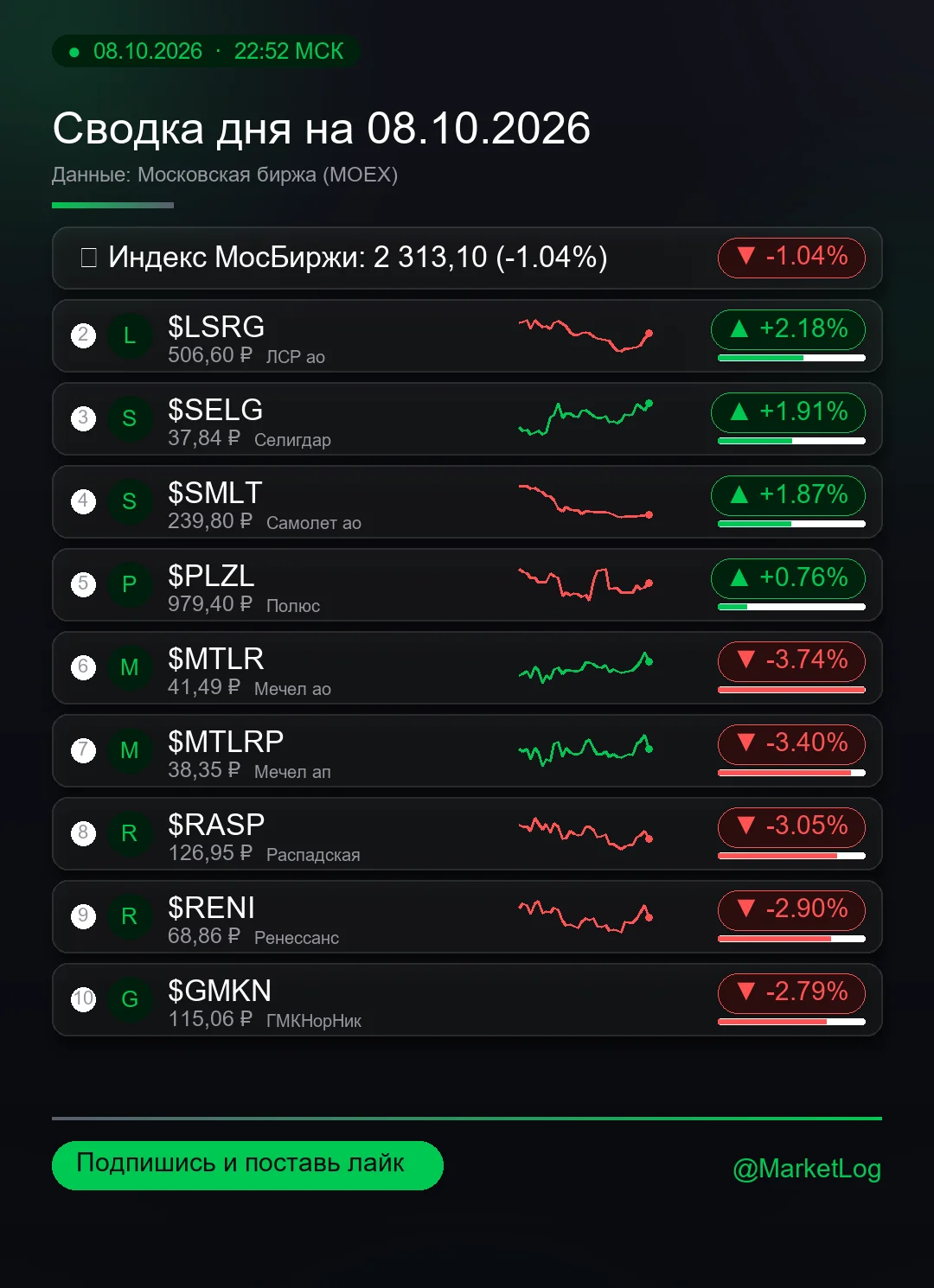View the $PLZL sparkline chart
This screenshot has height=1288, width=934.
pyautogui.click(x=585, y=584)
